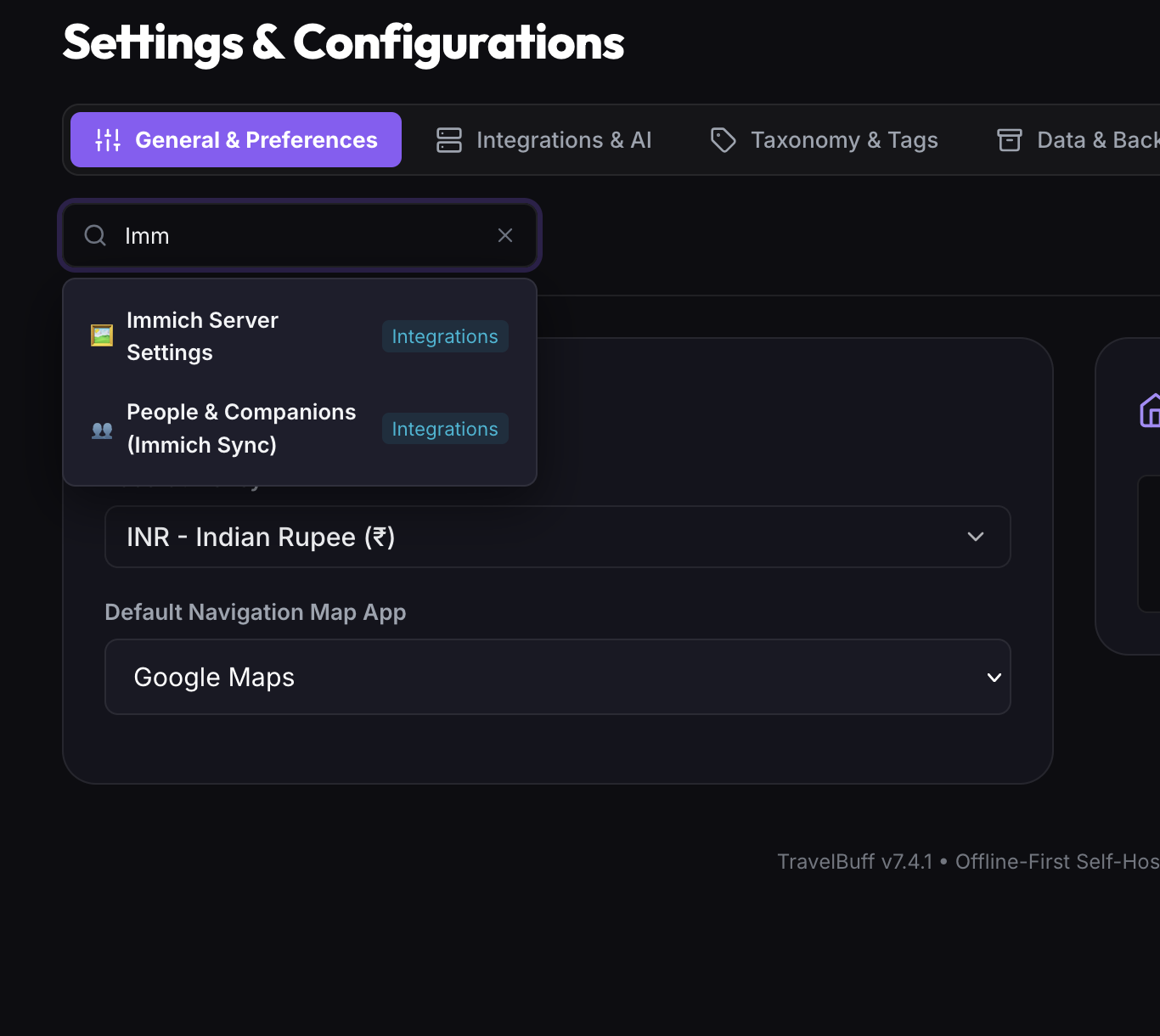Click the tag icon beside Taxonomy

723,140
